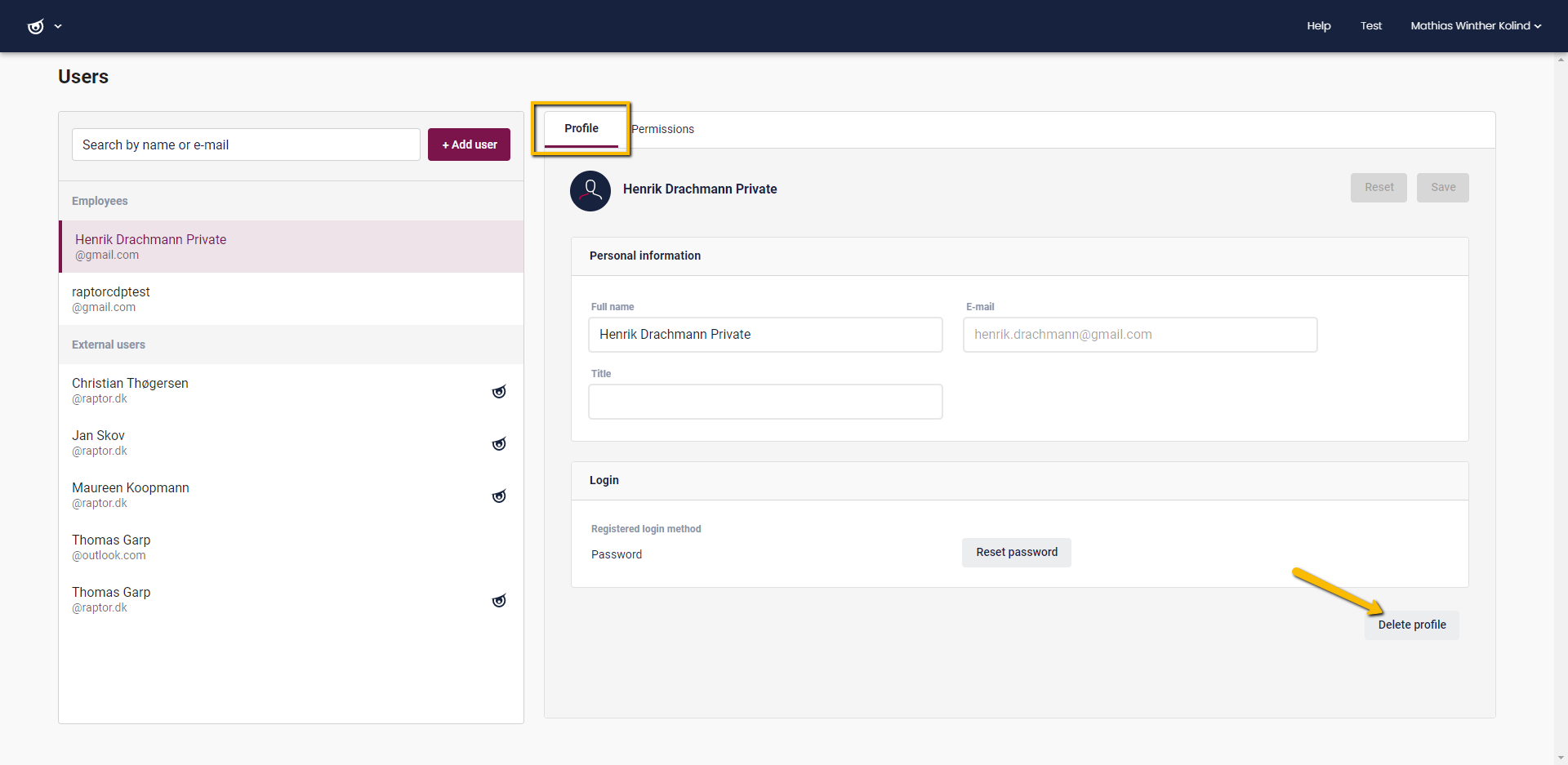
Task: Expand the dropdown arrow beside the Raptor logo
Action: 58,26
